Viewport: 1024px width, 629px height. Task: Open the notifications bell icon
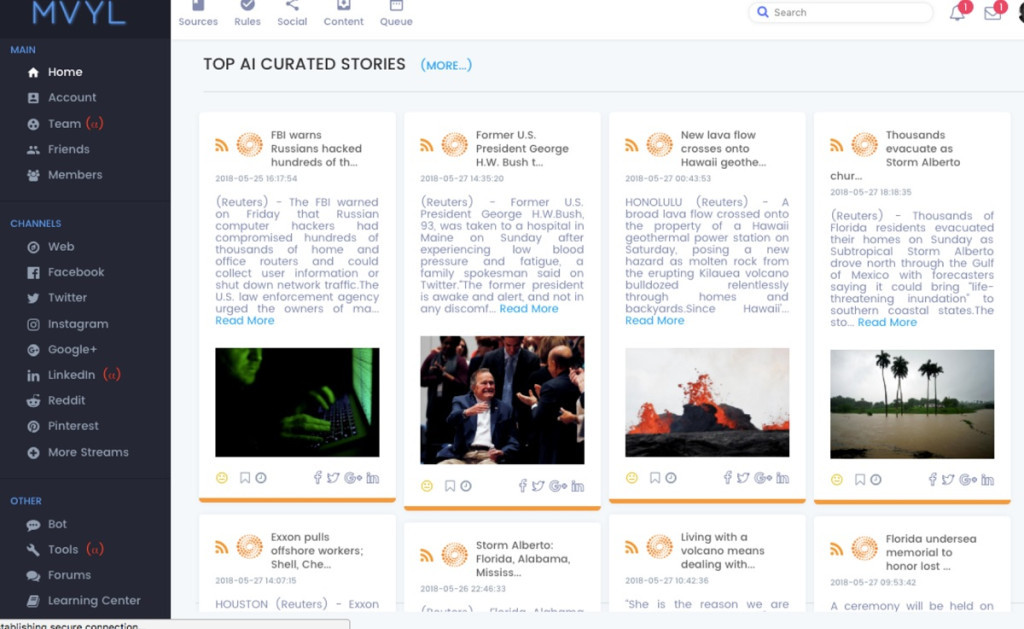tap(957, 13)
